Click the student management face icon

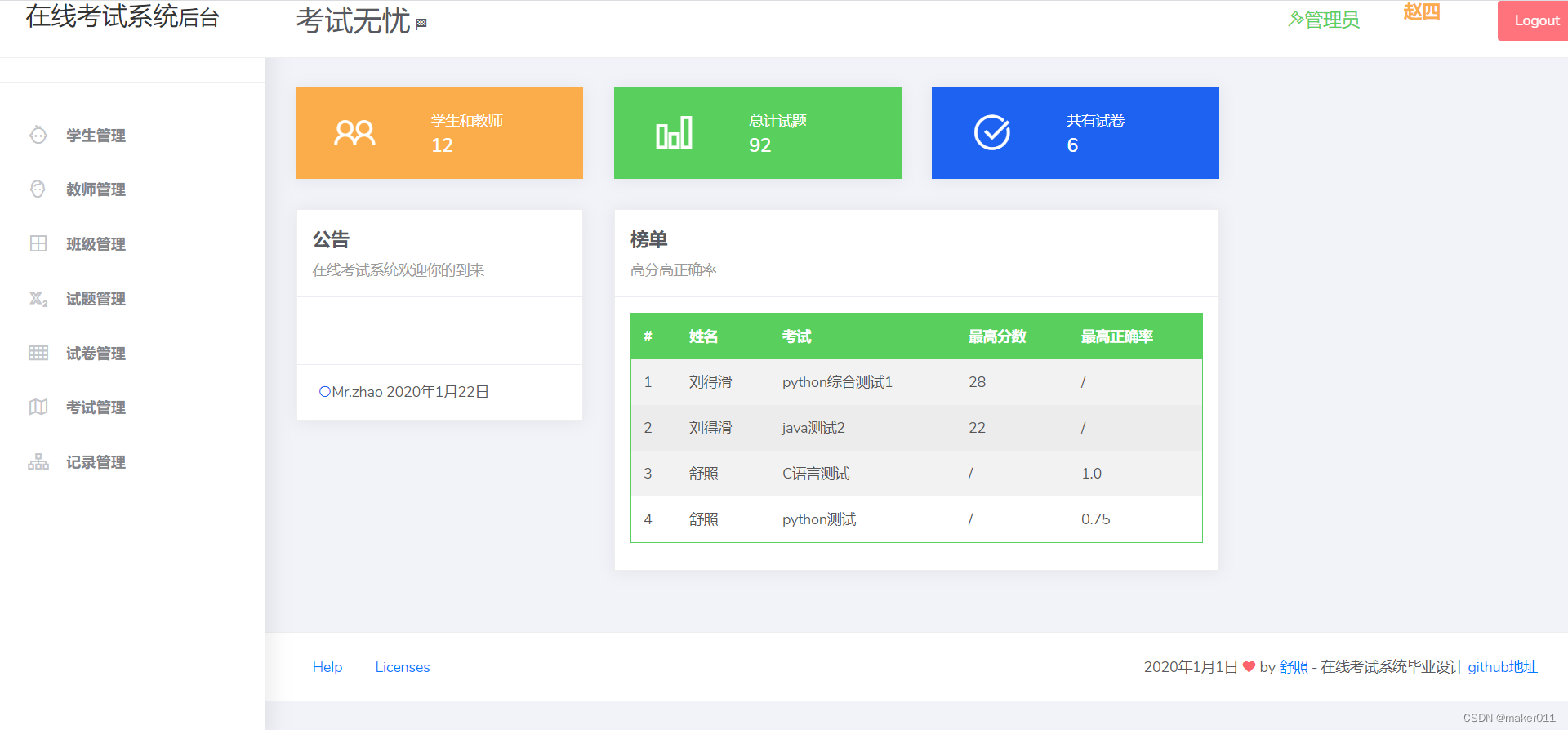click(x=38, y=135)
